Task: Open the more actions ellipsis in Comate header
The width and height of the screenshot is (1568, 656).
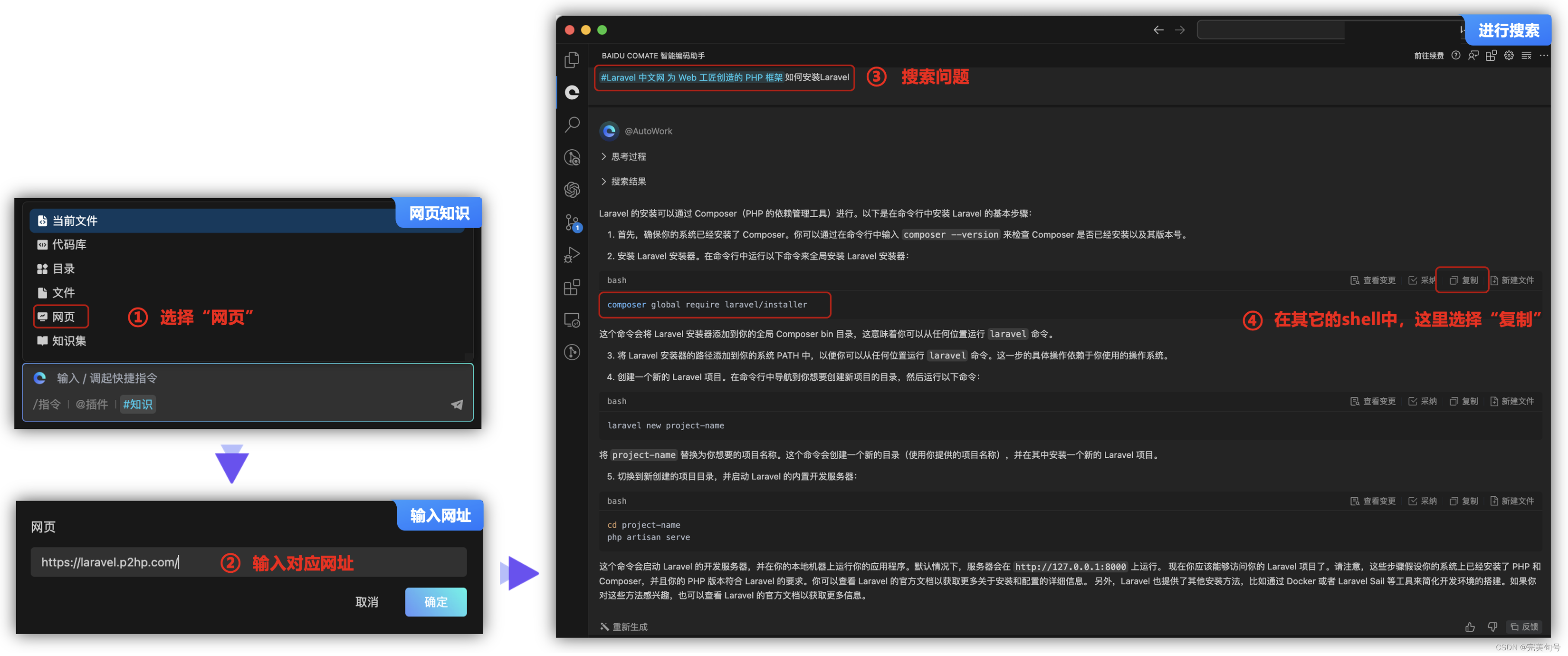Action: [1544, 56]
